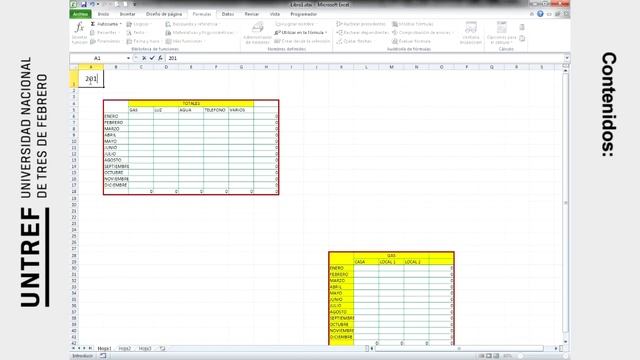The image size is (640, 360).
Task: Switch to the Datos tab
Action: tap(228, 14)
